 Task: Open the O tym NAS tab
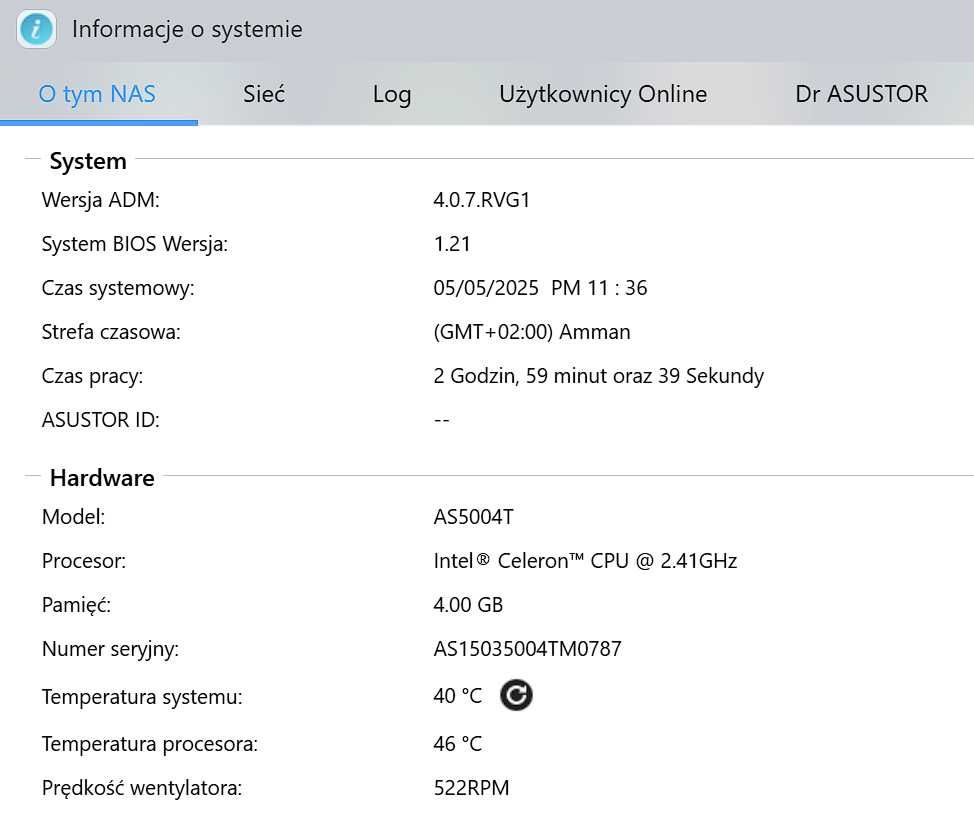pyautogui.click(x=97, y=94)
